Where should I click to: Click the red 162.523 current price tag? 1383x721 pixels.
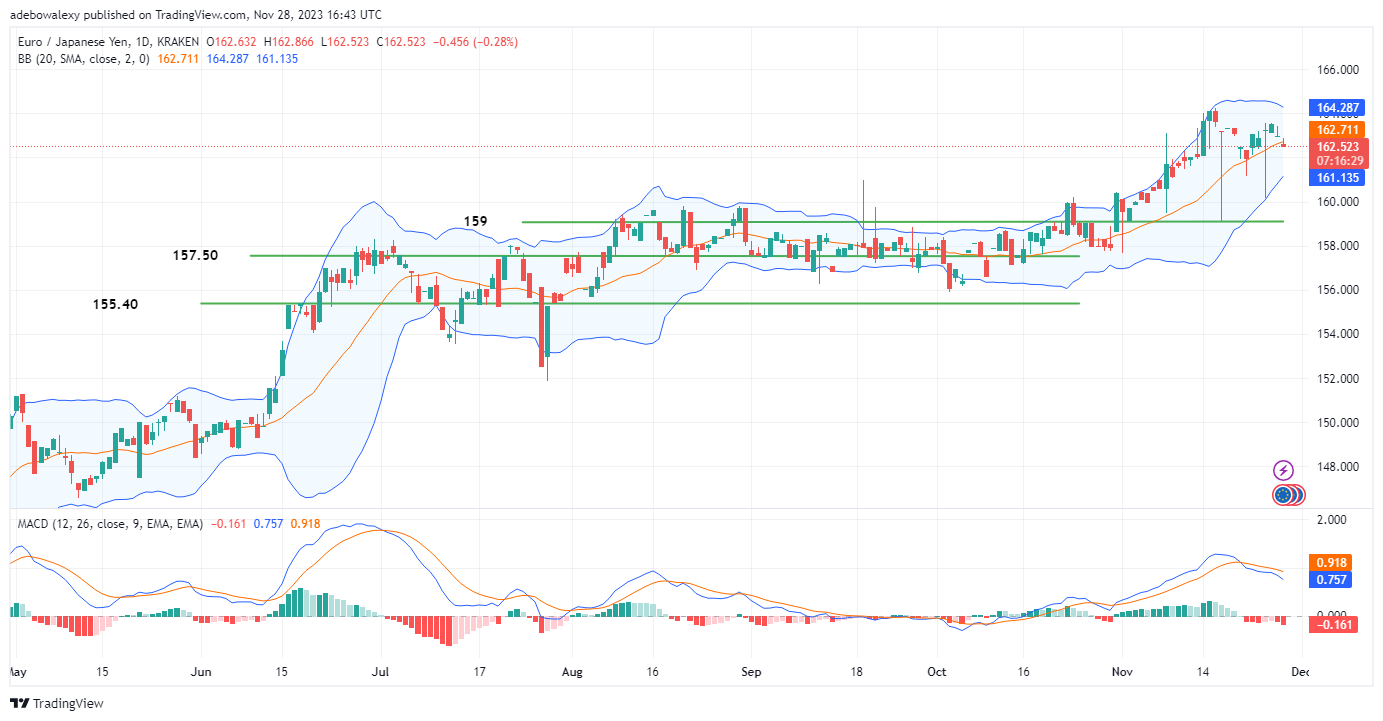pos(1336,146)
